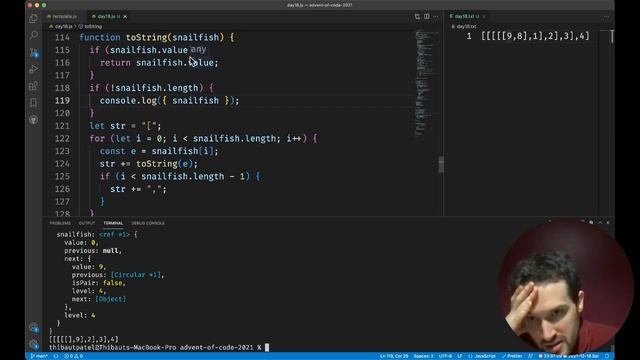
Task: Click the Prettier status bar item
Action: point(512,356)
